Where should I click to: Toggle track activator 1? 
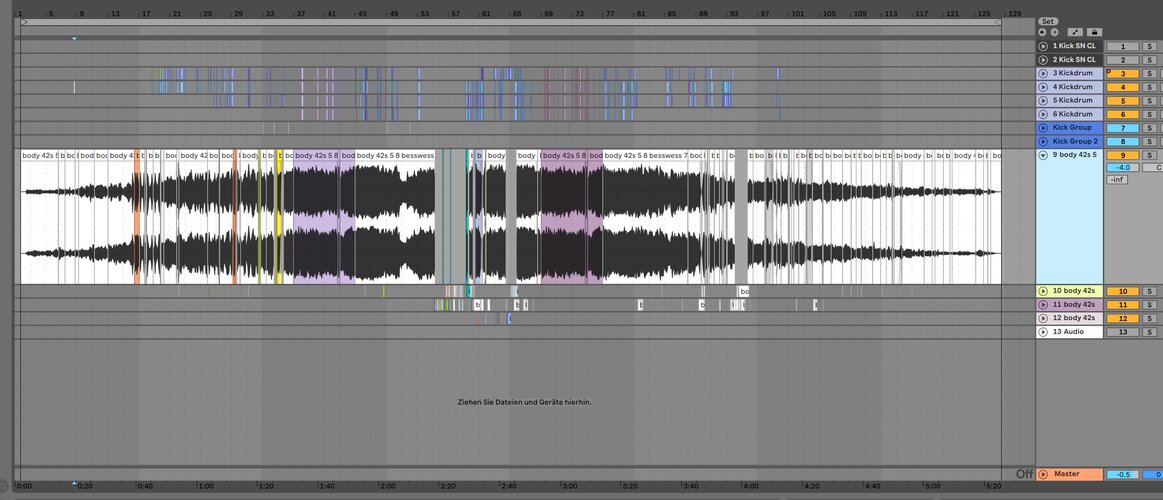tap(1122, 46)
